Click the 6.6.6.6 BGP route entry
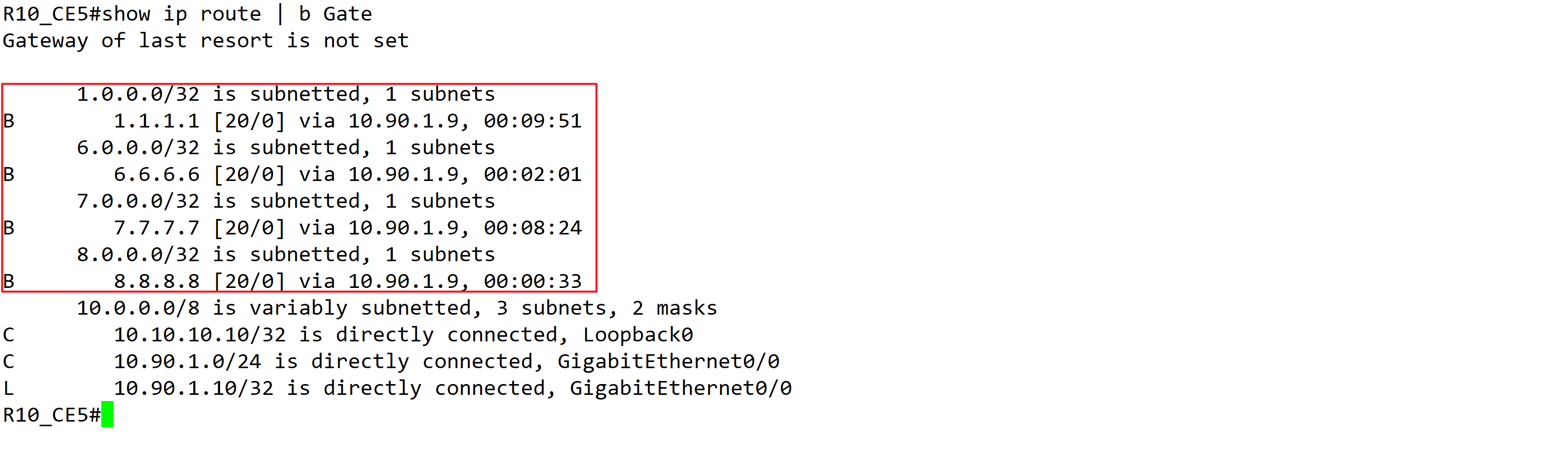The image size is (1568, 454). 292,175
